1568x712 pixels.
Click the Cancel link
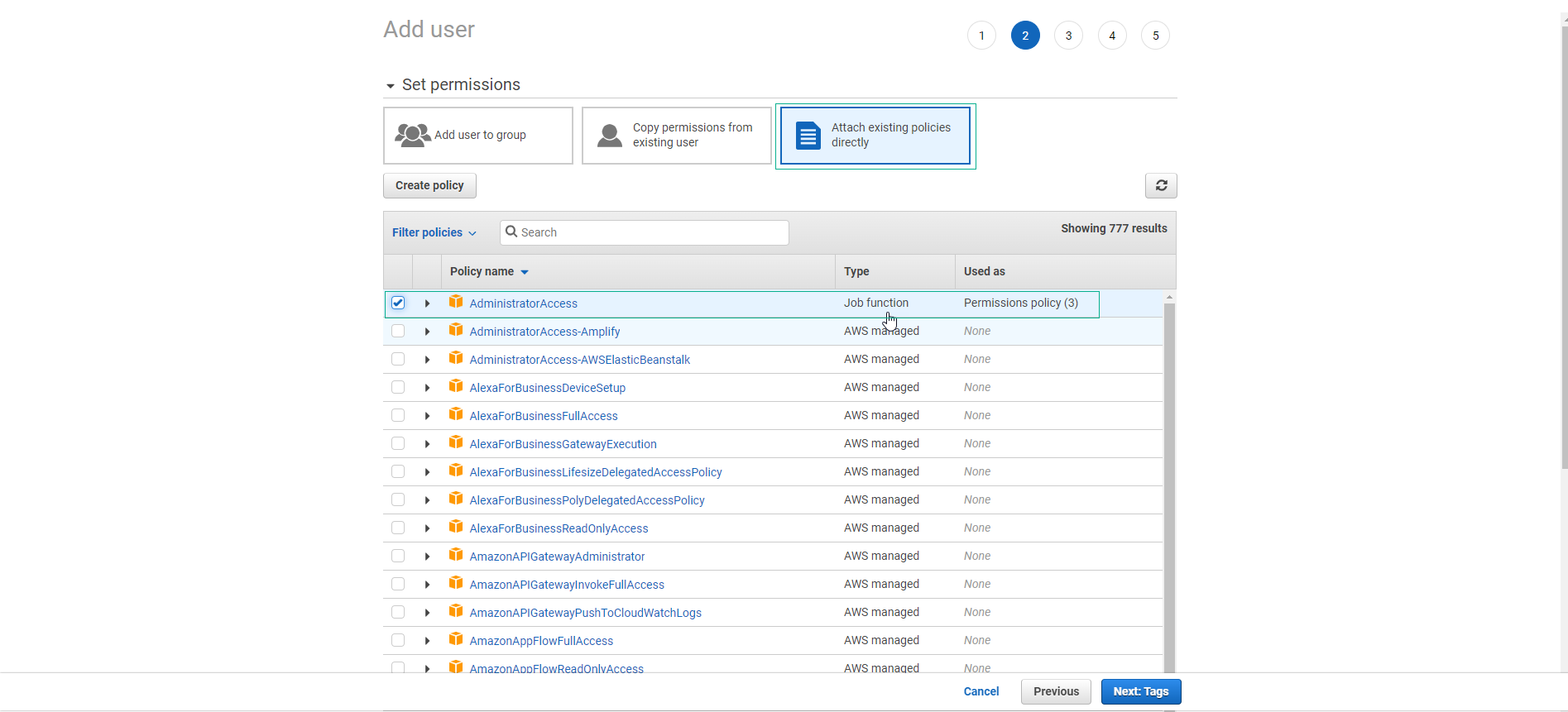[981, 691]
